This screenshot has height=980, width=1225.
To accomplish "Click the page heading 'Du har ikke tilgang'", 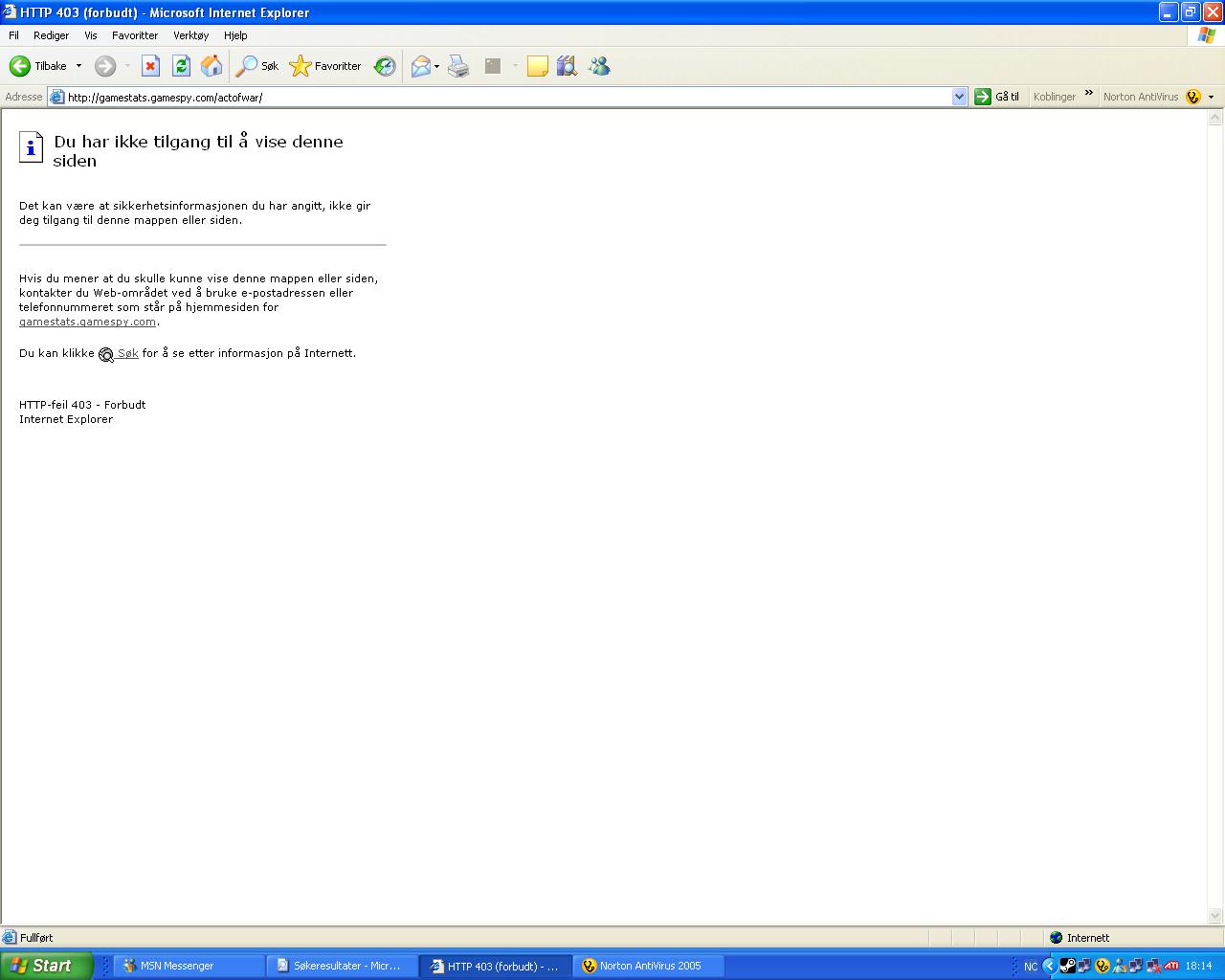I will [198, 151].
